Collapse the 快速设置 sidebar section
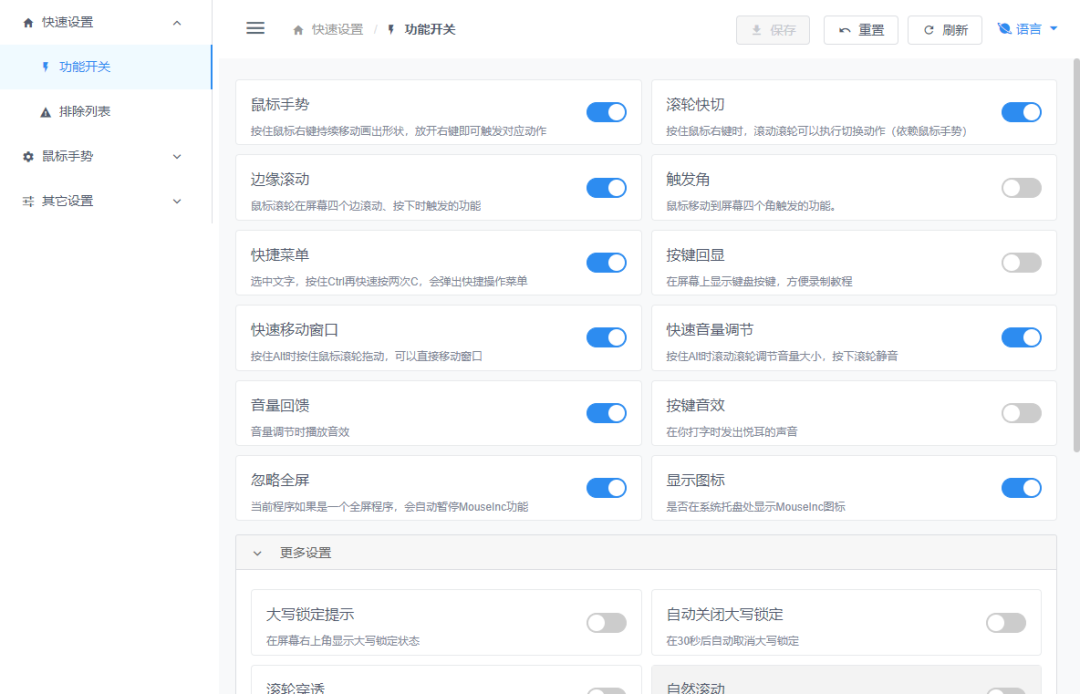1080x694 pixels. [x=177, y=22]
